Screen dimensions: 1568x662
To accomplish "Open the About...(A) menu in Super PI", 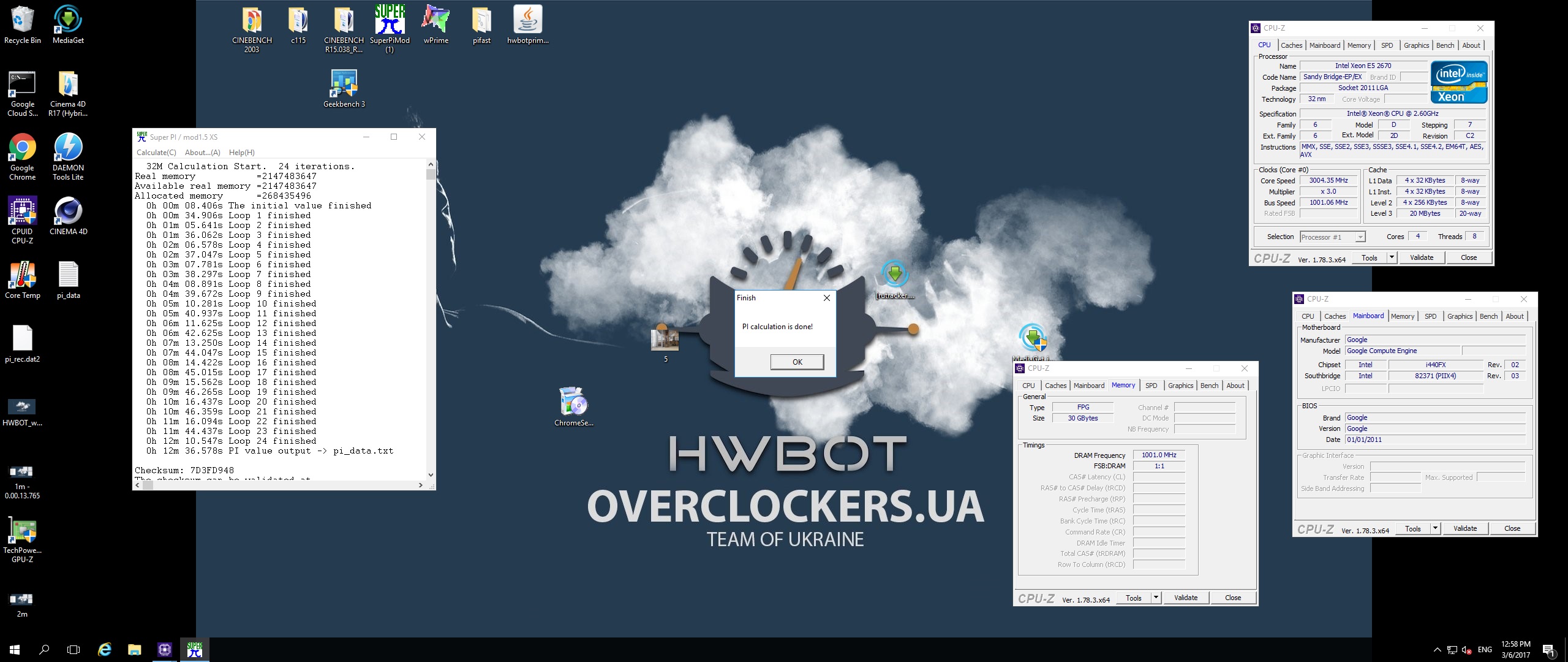I will [203, 153].
